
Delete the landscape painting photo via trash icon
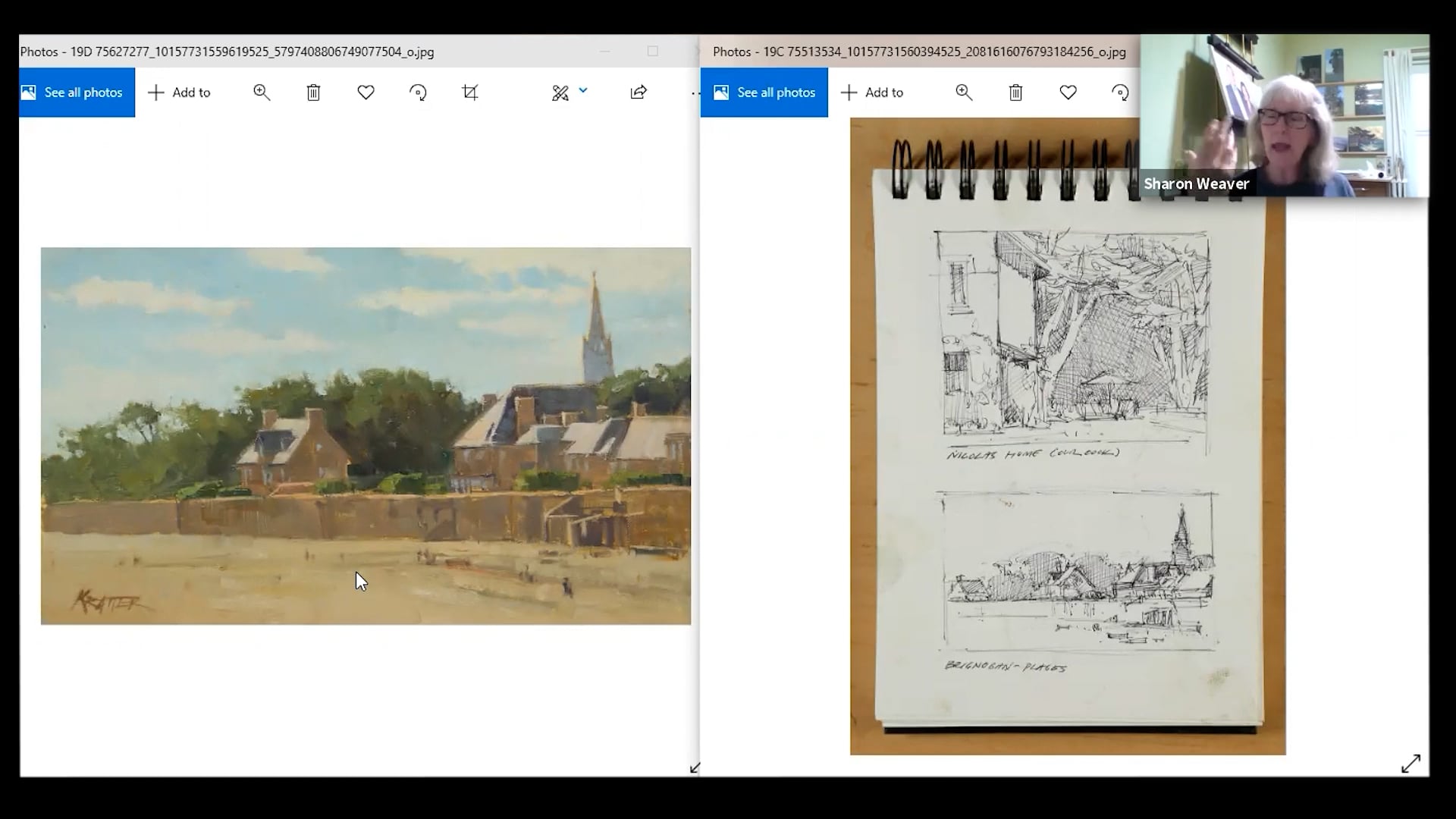point(313,93)
